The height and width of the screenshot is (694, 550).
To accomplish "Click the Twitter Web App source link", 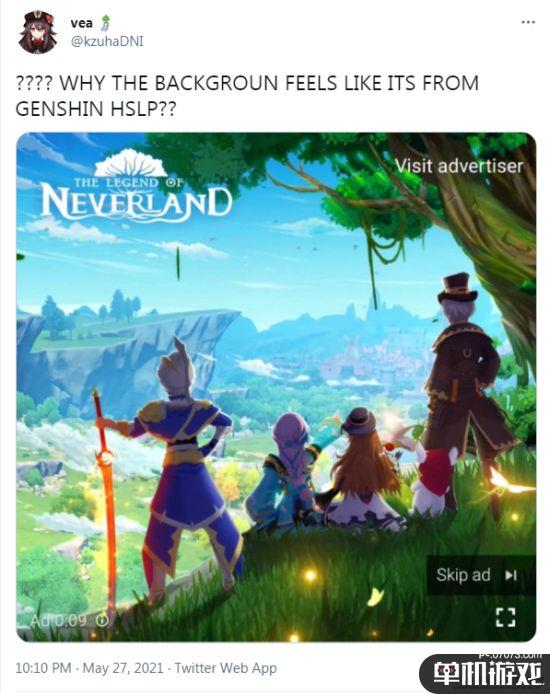I will (226, 668).
